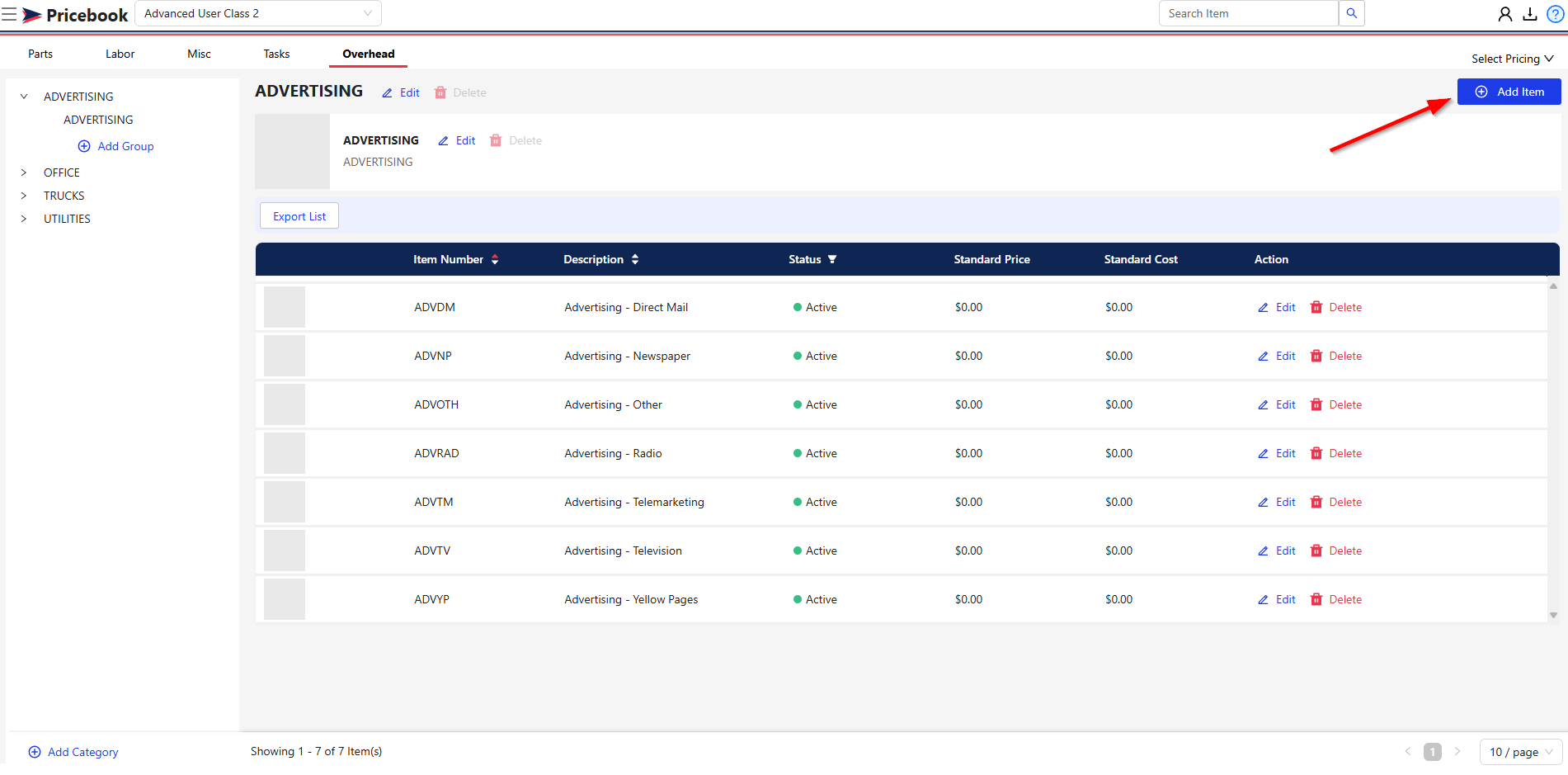Expand the UTILITIES tree category

[24, 219]
